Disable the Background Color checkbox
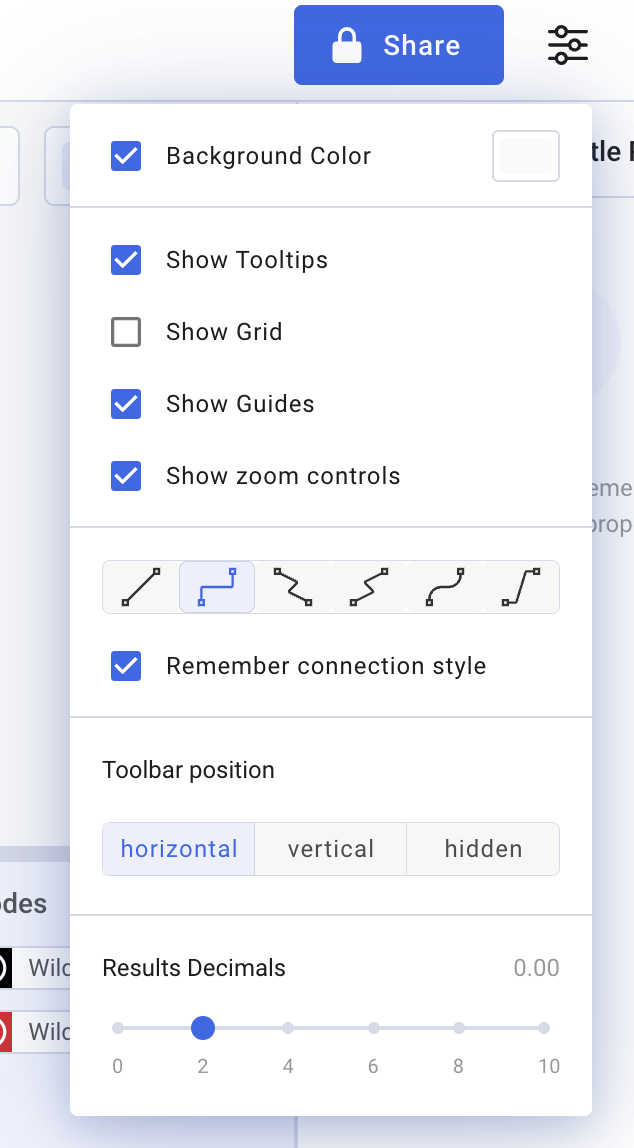This screenshot has height=1148, width=634. click(x=126, y=156)
